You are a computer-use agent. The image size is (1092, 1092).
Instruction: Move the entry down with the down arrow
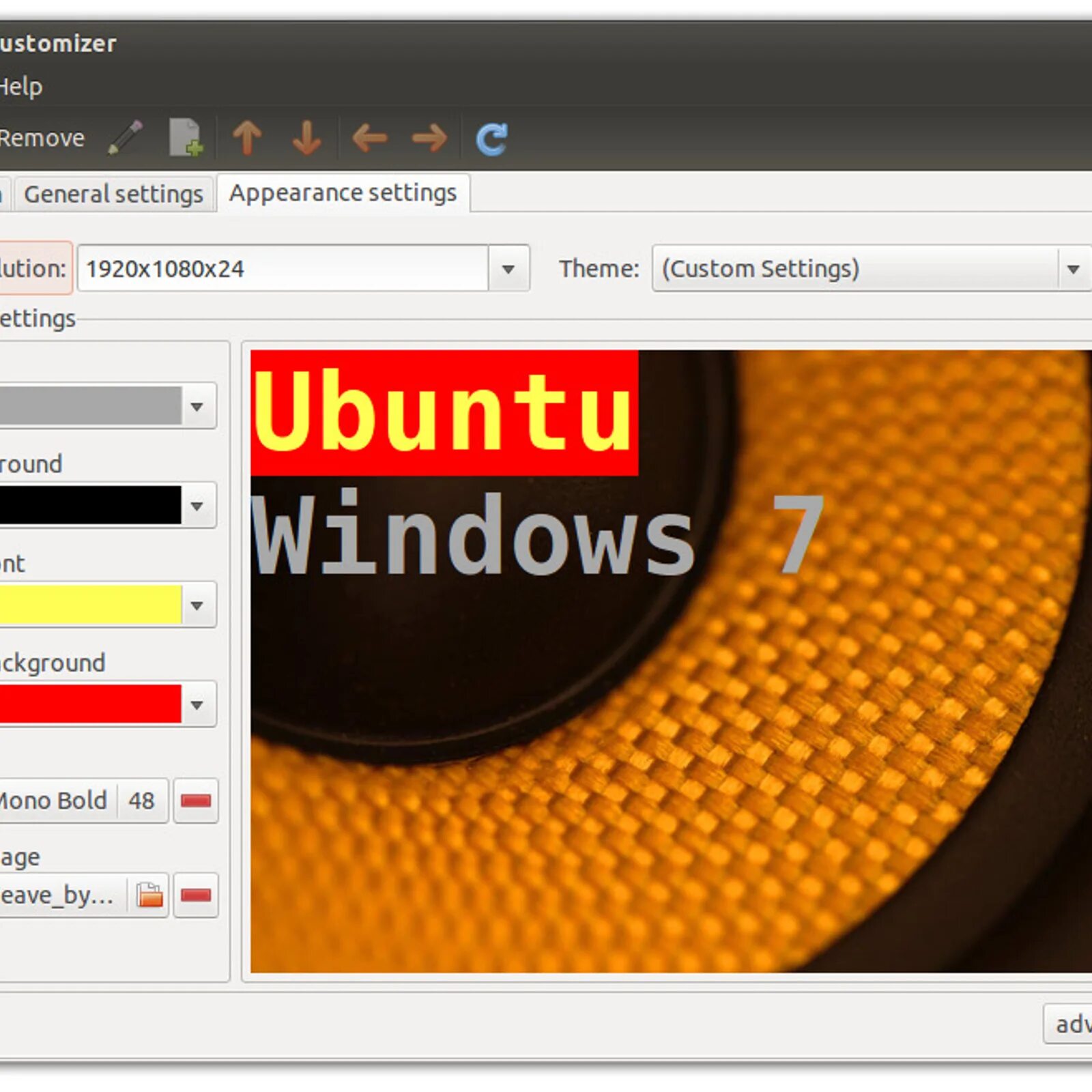(x=305, y=136)
